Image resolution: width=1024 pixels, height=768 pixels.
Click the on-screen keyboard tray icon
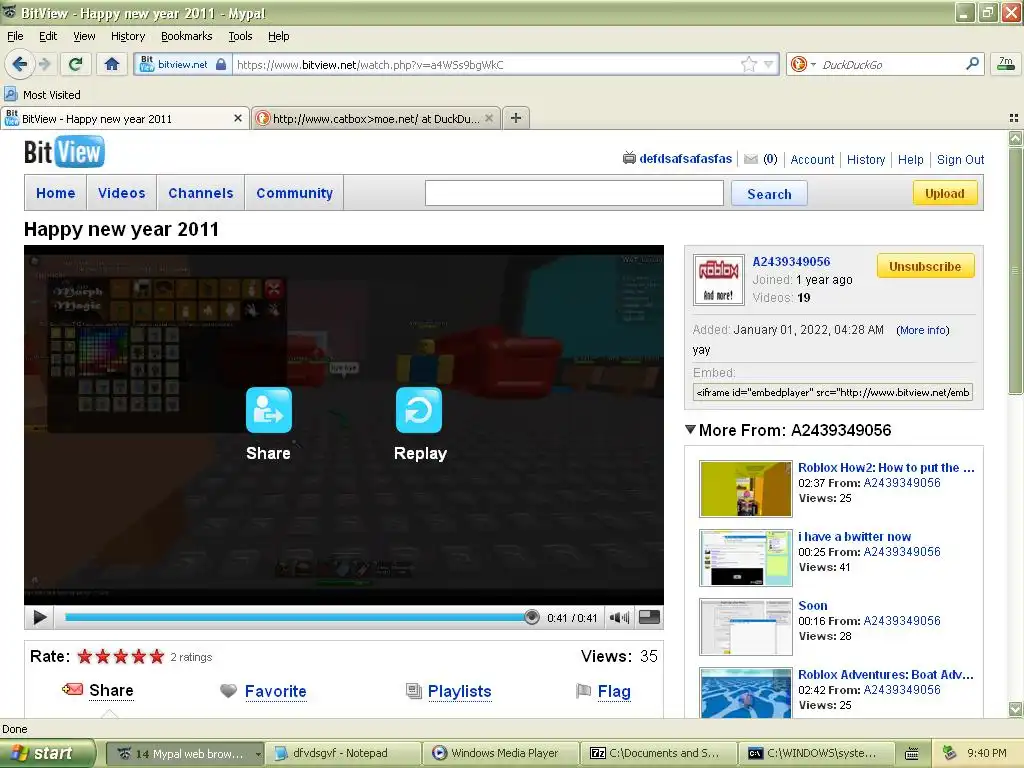pyautogui.click(x=912, y=754)
